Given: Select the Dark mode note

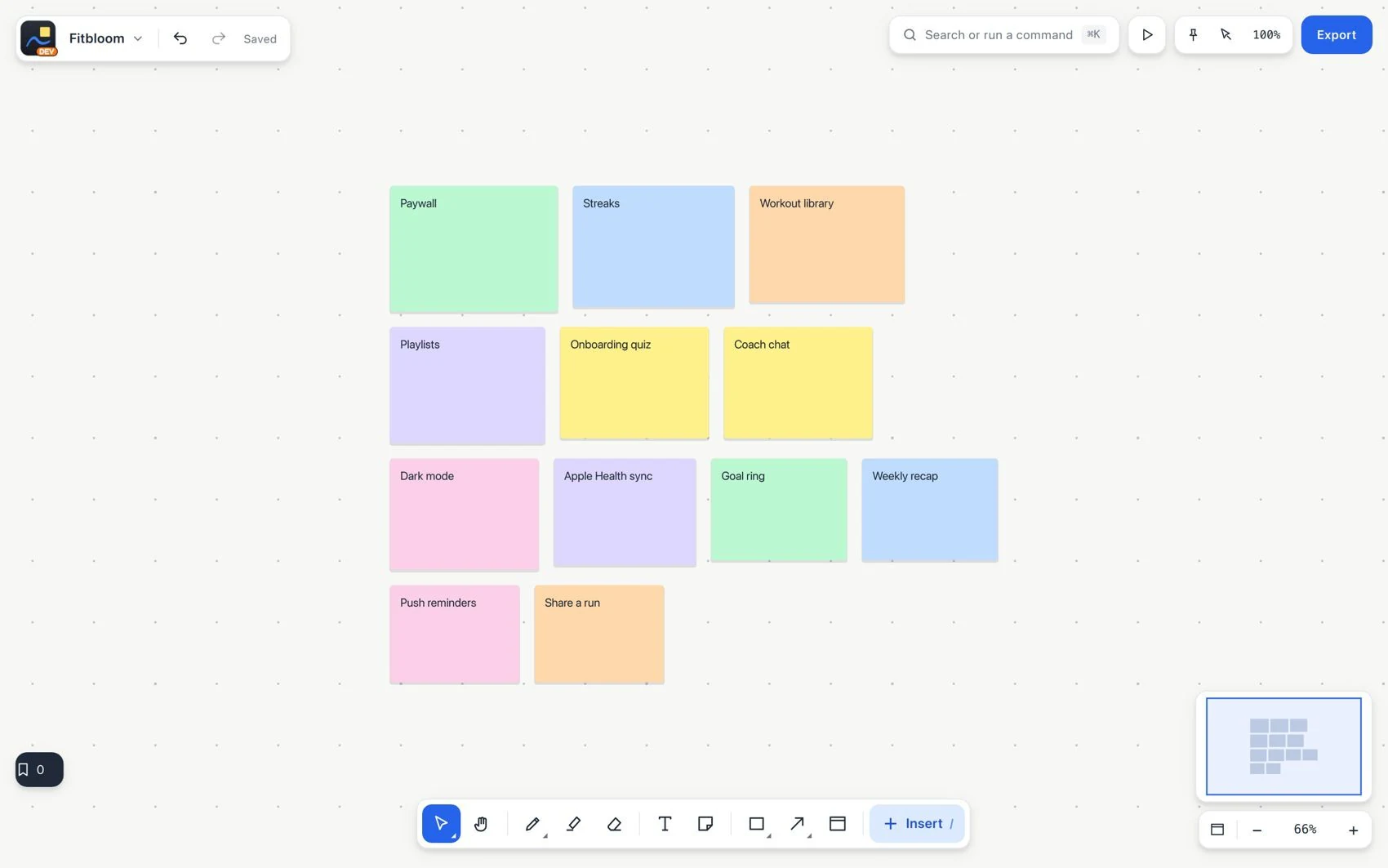Looking at the screenshot, I should point(464,514).
